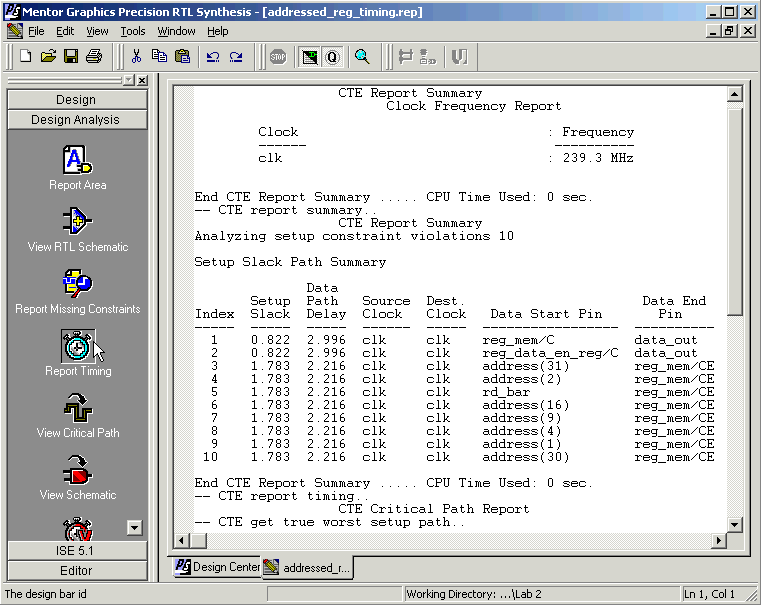Open View RTL Schematic icon
The height and width of the screenshot is (605, 761).
point(78,230)
